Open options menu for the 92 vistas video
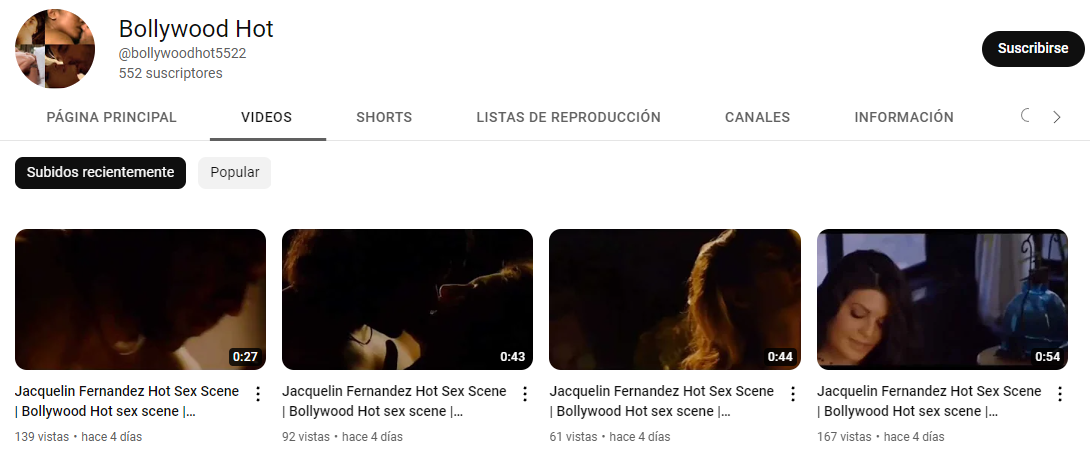The image size is (1090, 449). tap(525, 394)
